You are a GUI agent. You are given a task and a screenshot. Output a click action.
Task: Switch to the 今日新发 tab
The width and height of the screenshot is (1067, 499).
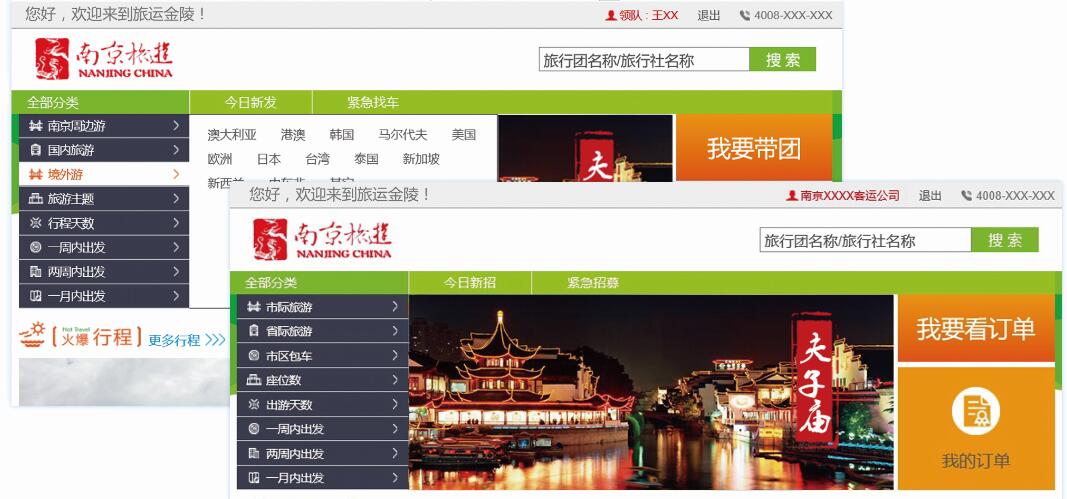click(x=250, y=102)
